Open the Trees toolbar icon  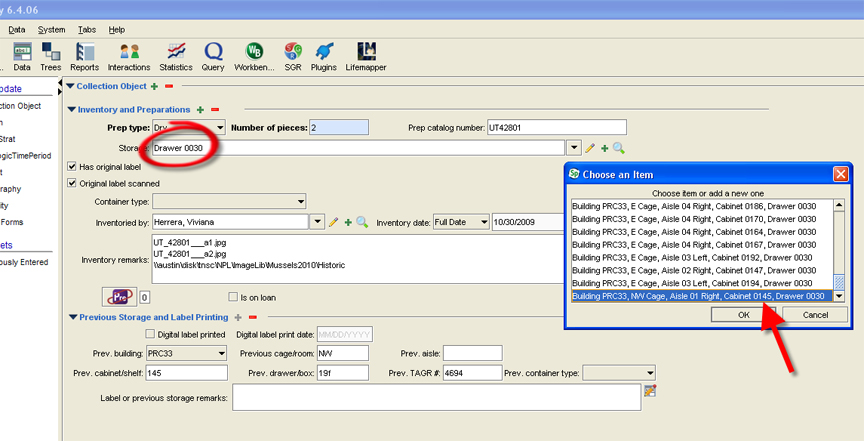pos(51,55)
